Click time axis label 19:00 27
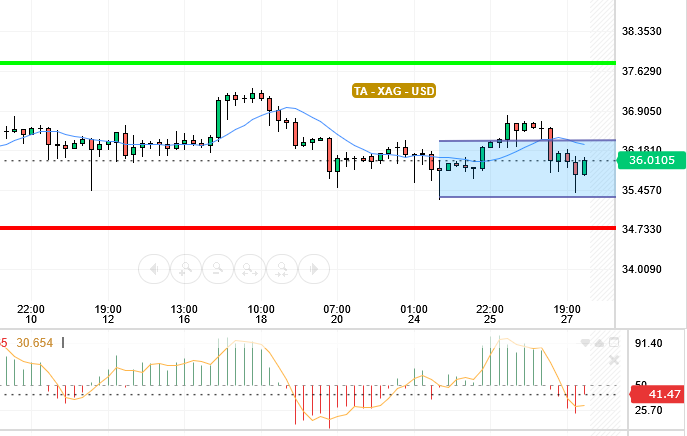 coord(567,314)
